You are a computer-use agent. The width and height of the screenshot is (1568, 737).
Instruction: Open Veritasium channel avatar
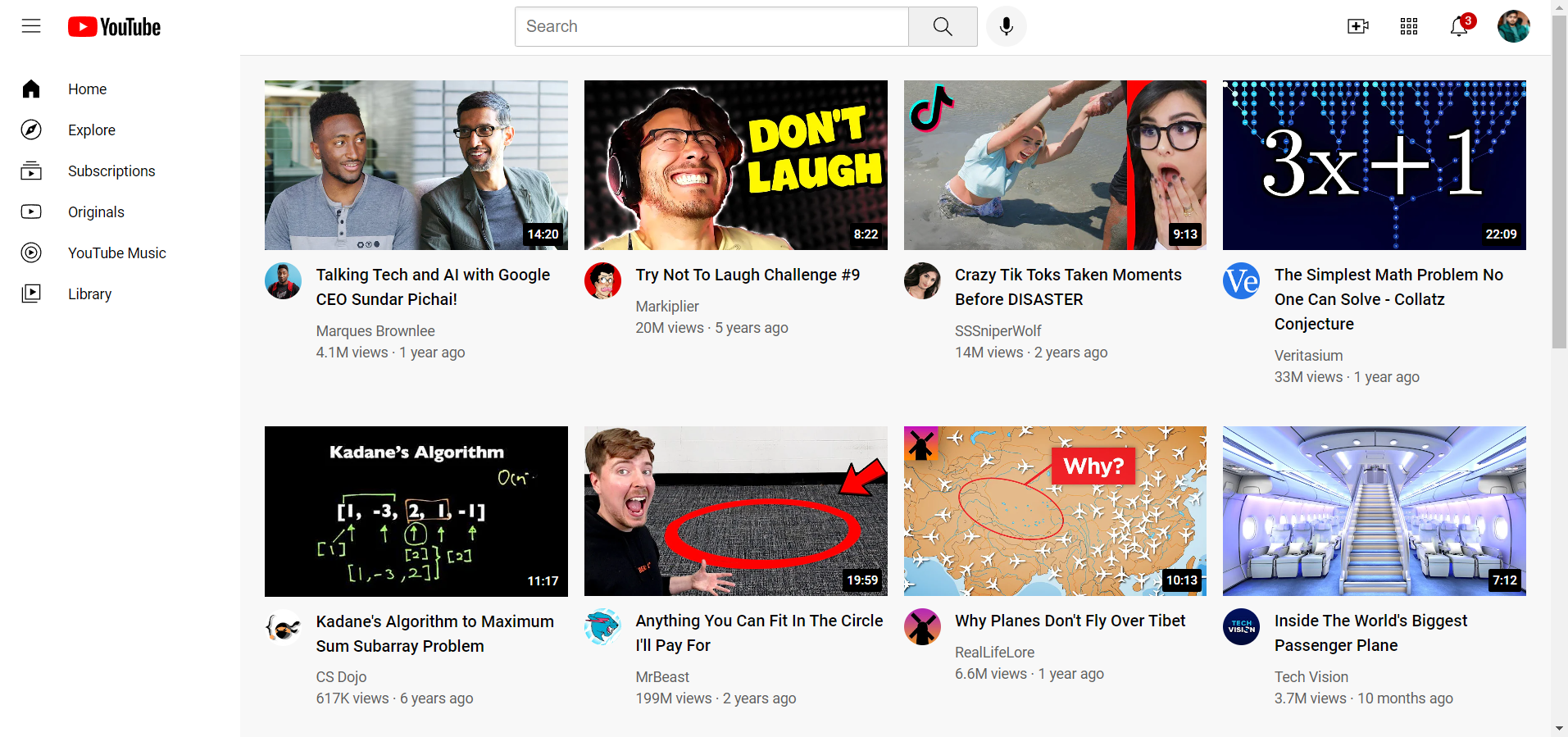coord(1241,281)
